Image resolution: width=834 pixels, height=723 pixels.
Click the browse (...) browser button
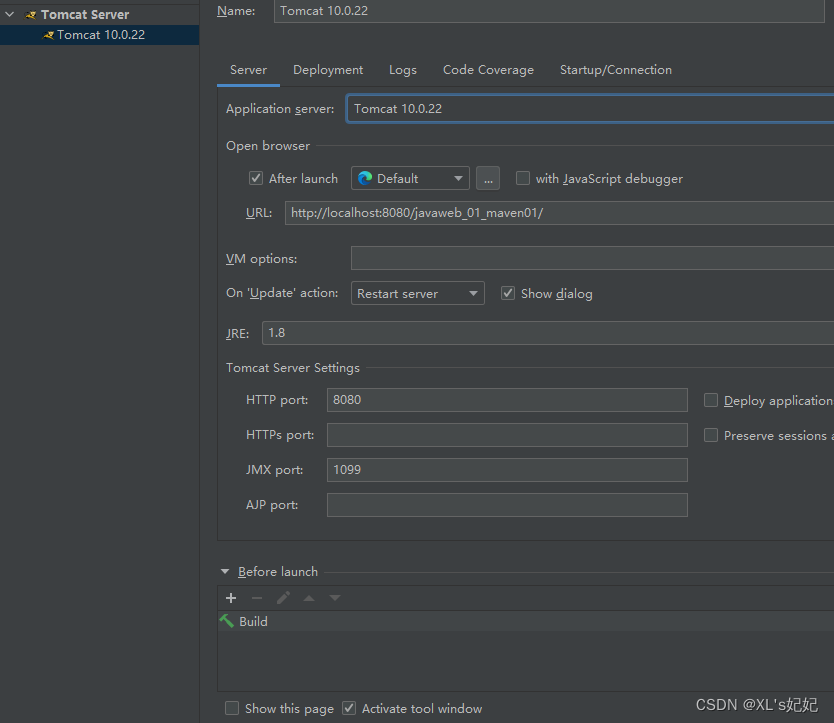pyautogui.click(x=488, y=178)
